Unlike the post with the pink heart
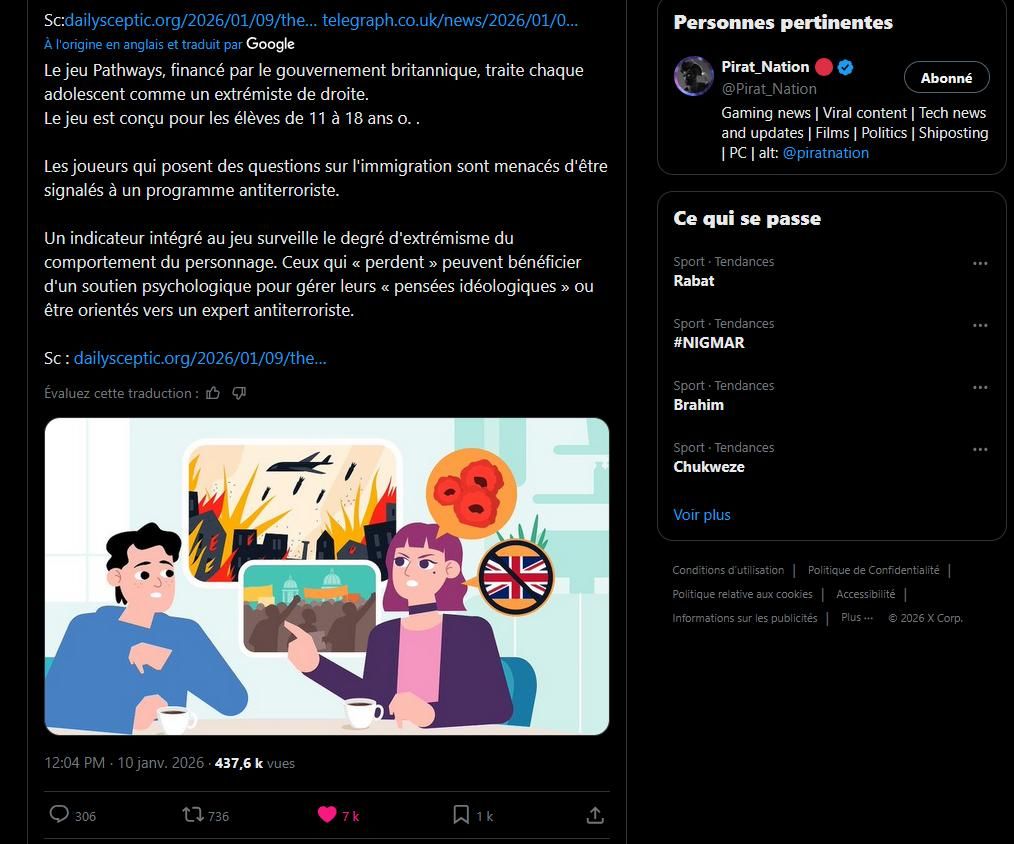The width and height of the screenshot is (1014, 844). pos(327,814)
